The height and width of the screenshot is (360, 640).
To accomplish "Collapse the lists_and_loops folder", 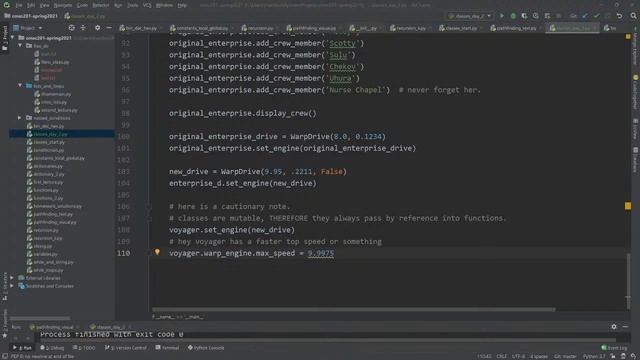I will click(x=20, y=86).
